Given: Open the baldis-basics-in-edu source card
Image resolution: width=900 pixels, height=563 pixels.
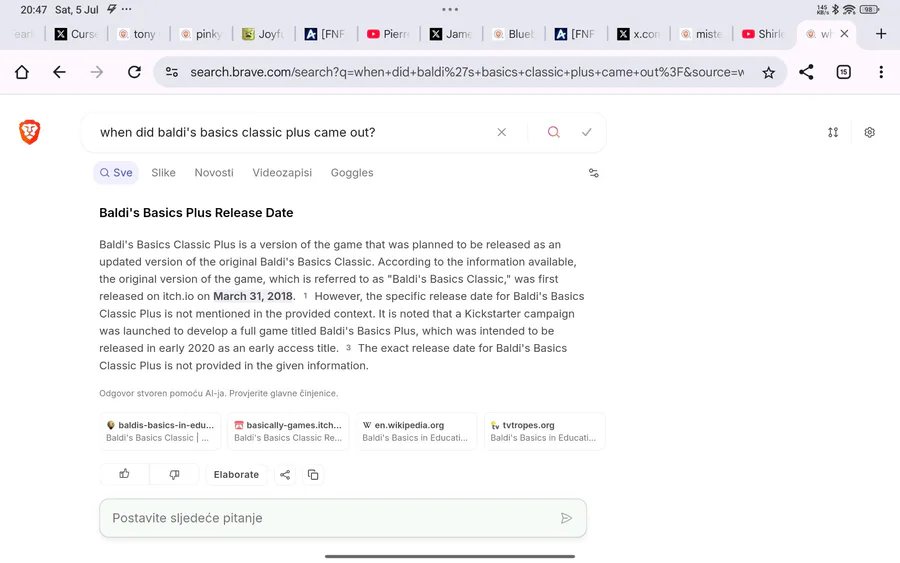Looking at the screenshot, I should [160, 431].
